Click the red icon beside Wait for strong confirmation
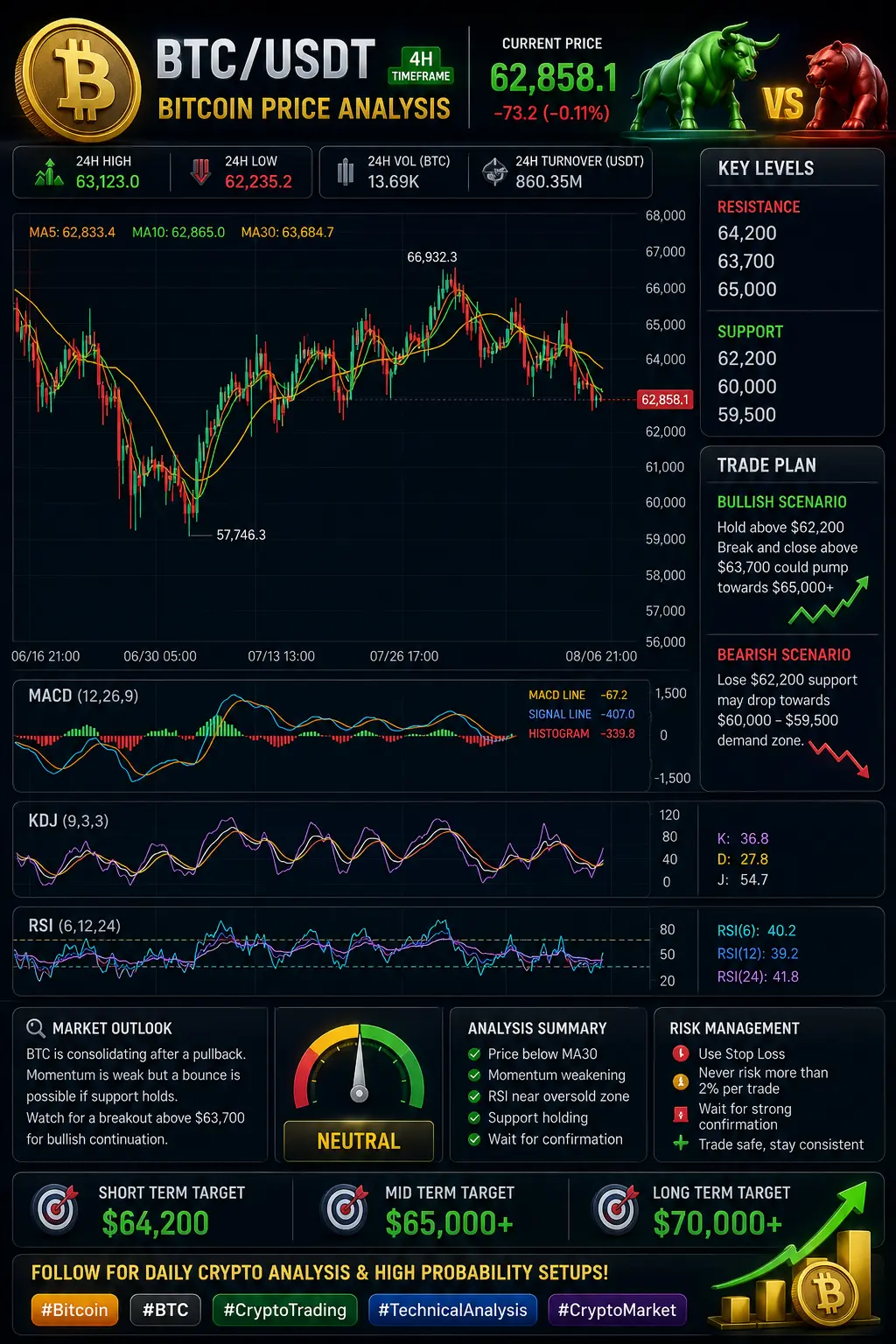The height and width of the screenshot is (1344, 896). click(680, 1115)
